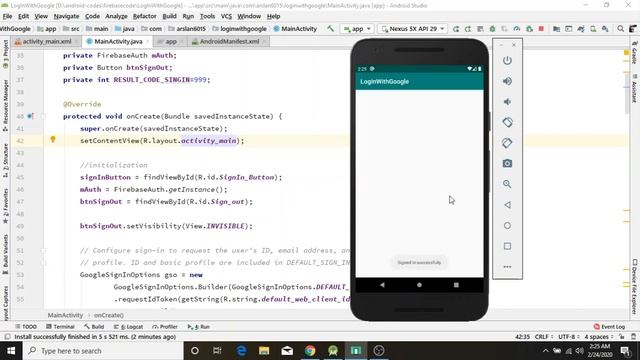Open the Navigate menu
Screen dimensions: 640x360
coord(66,16)
